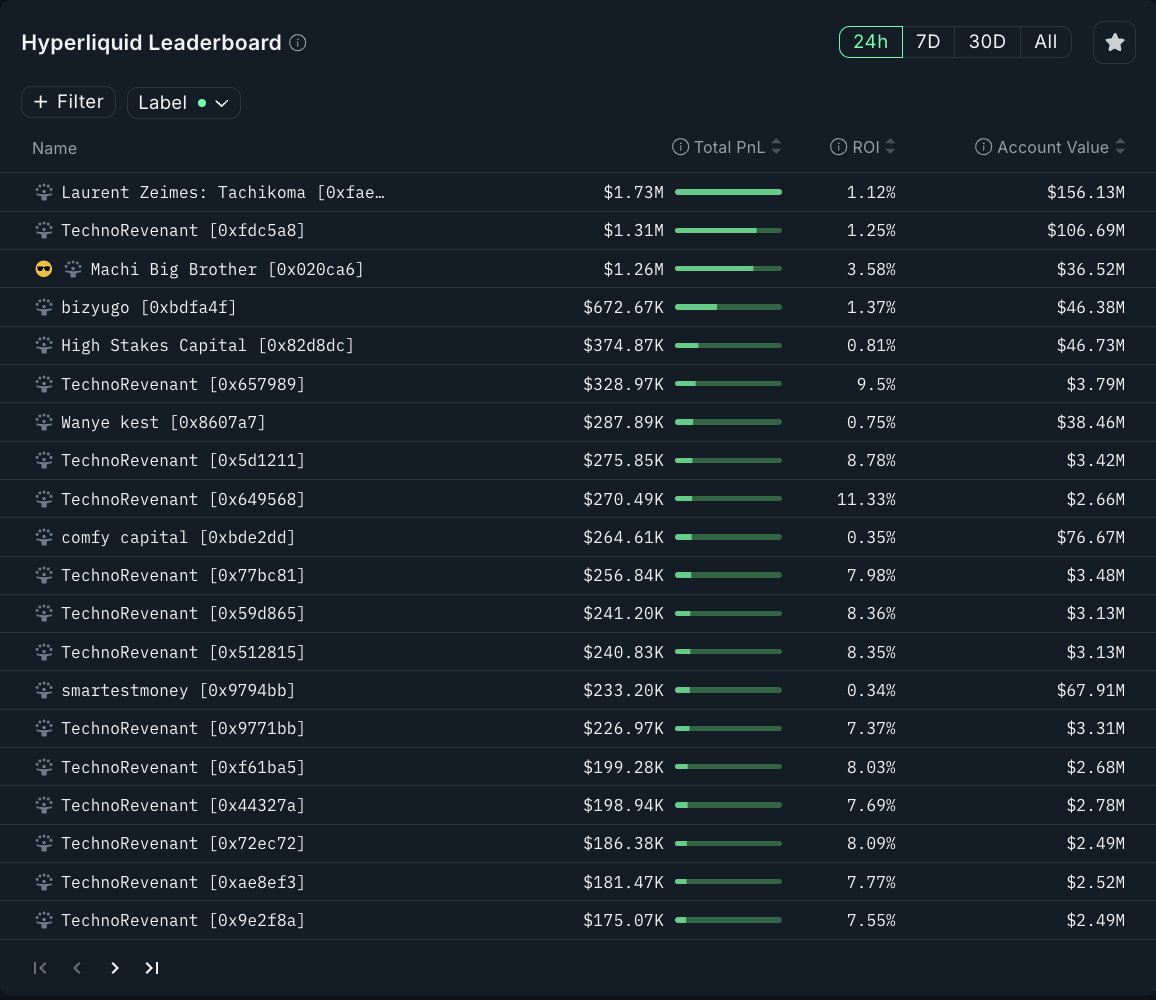Select TechnoRevenant [0x512815] row
Image resolution: width=1156 pixels, height=1000 pixels.
(x=578, y=652)
